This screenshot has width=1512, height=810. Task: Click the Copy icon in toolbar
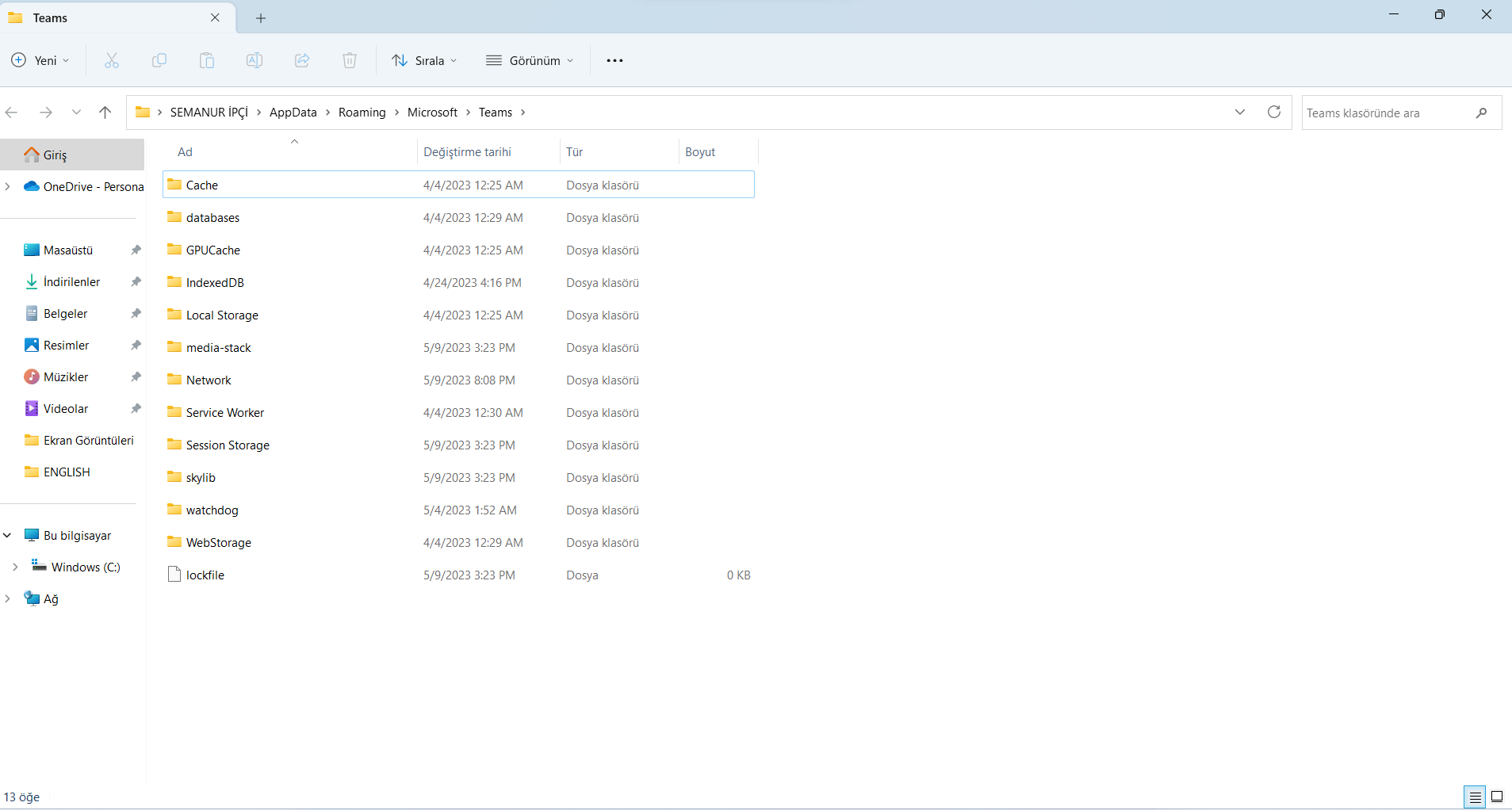159,60
